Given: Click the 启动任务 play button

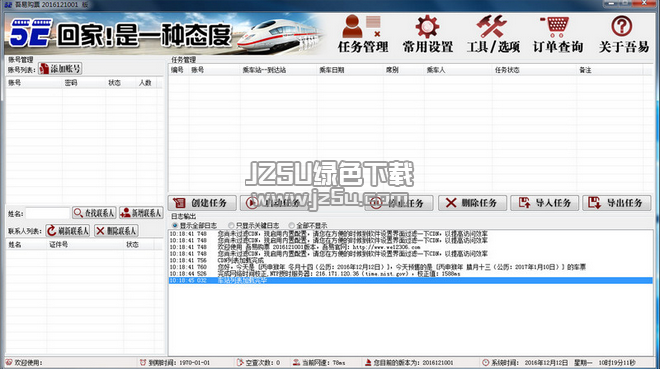Looking at the screenshot, I should [274, 203].
